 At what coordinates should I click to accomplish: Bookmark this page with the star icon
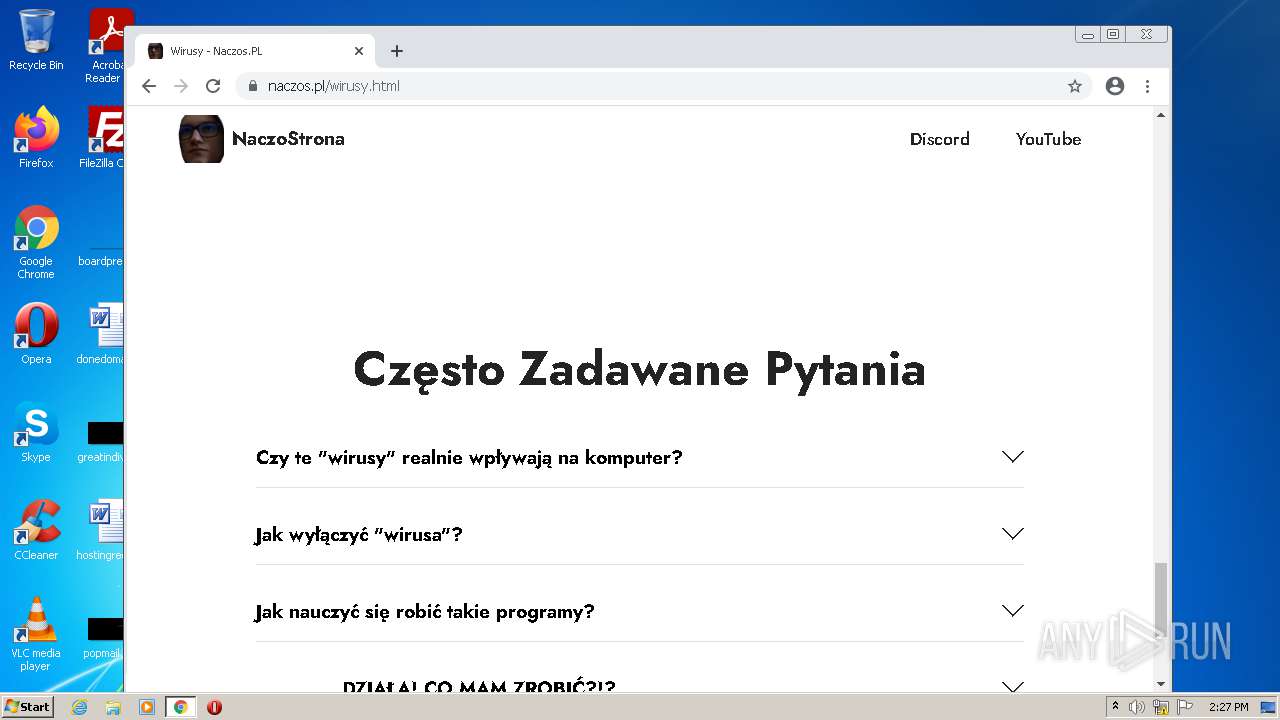tap(1075, 86)
